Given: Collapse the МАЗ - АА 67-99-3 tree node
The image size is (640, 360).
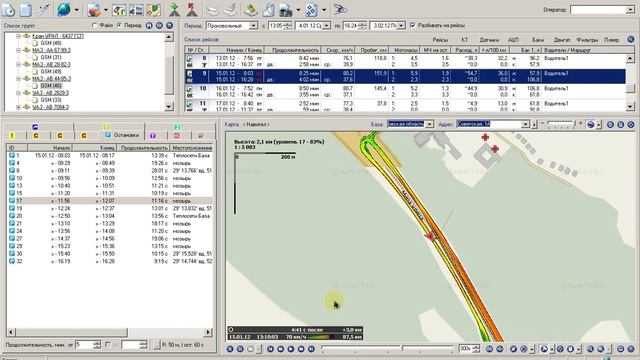Looking at the screenshot, I should (18, 50).
